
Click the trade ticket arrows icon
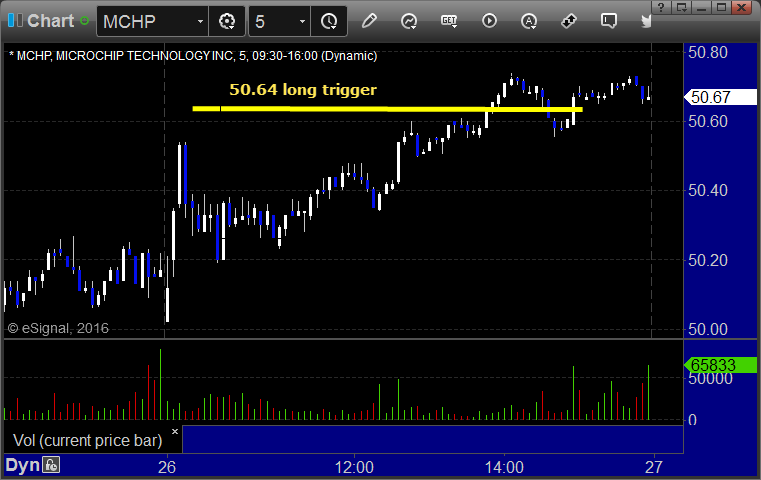click(x=569, y=21)
